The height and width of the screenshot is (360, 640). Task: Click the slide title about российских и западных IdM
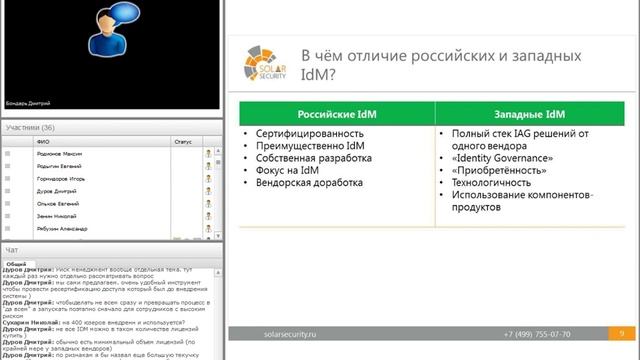(x=441, y=64)
